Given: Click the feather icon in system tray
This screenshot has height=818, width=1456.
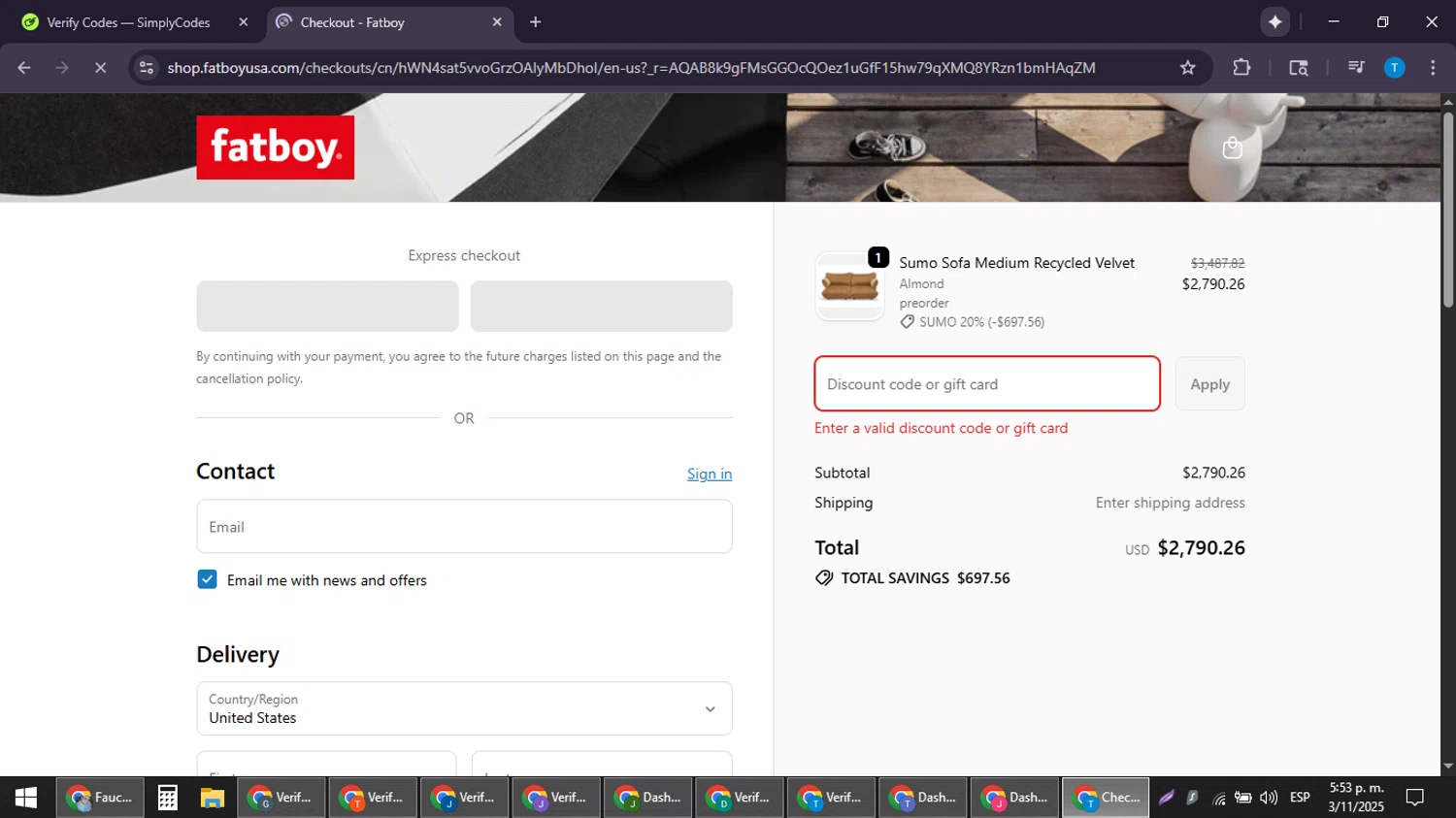Looking at the screenshot, I should pyautogui.click(x=1167, y=798).
